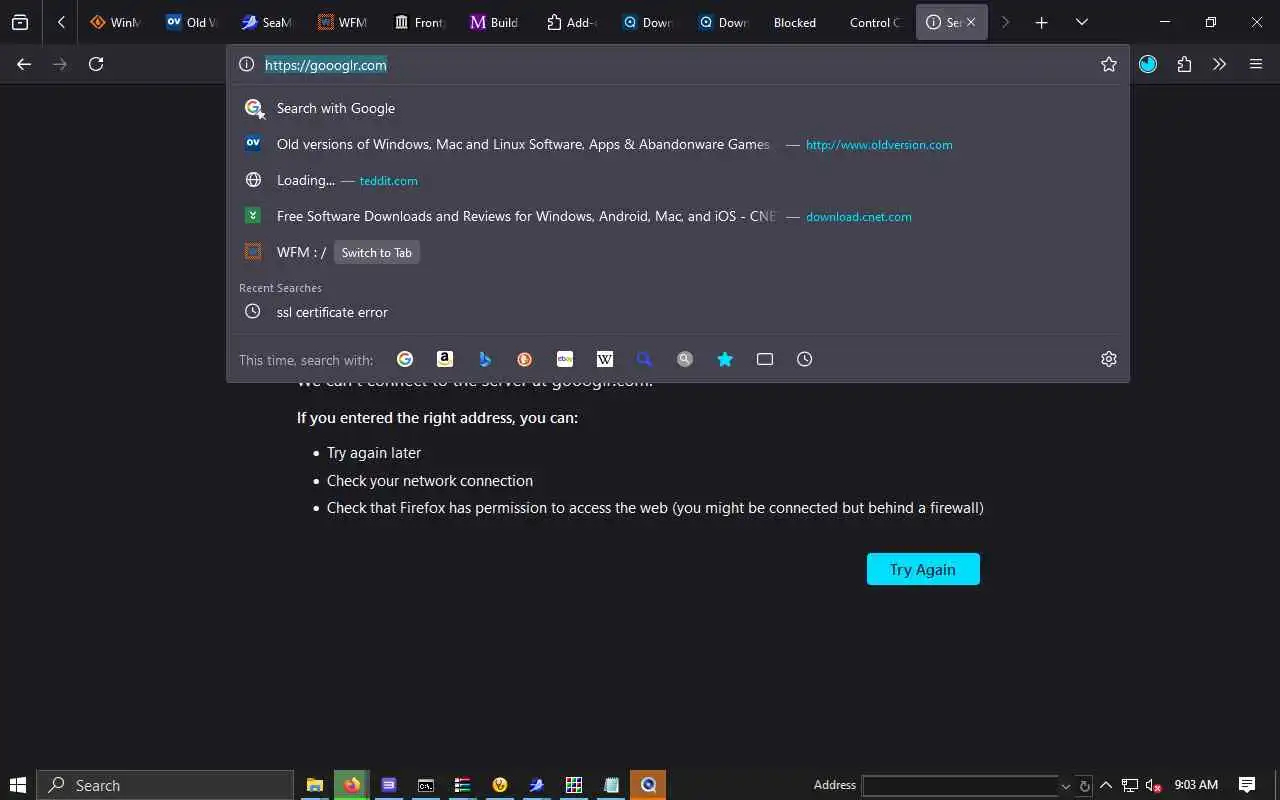Open Command Prompt from taskbar
This screenshot has height=800, width=1280.
426,785
